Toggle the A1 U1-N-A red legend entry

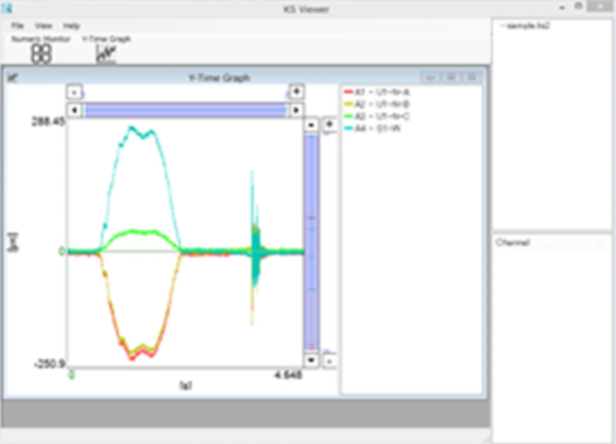tap(377, 91)
